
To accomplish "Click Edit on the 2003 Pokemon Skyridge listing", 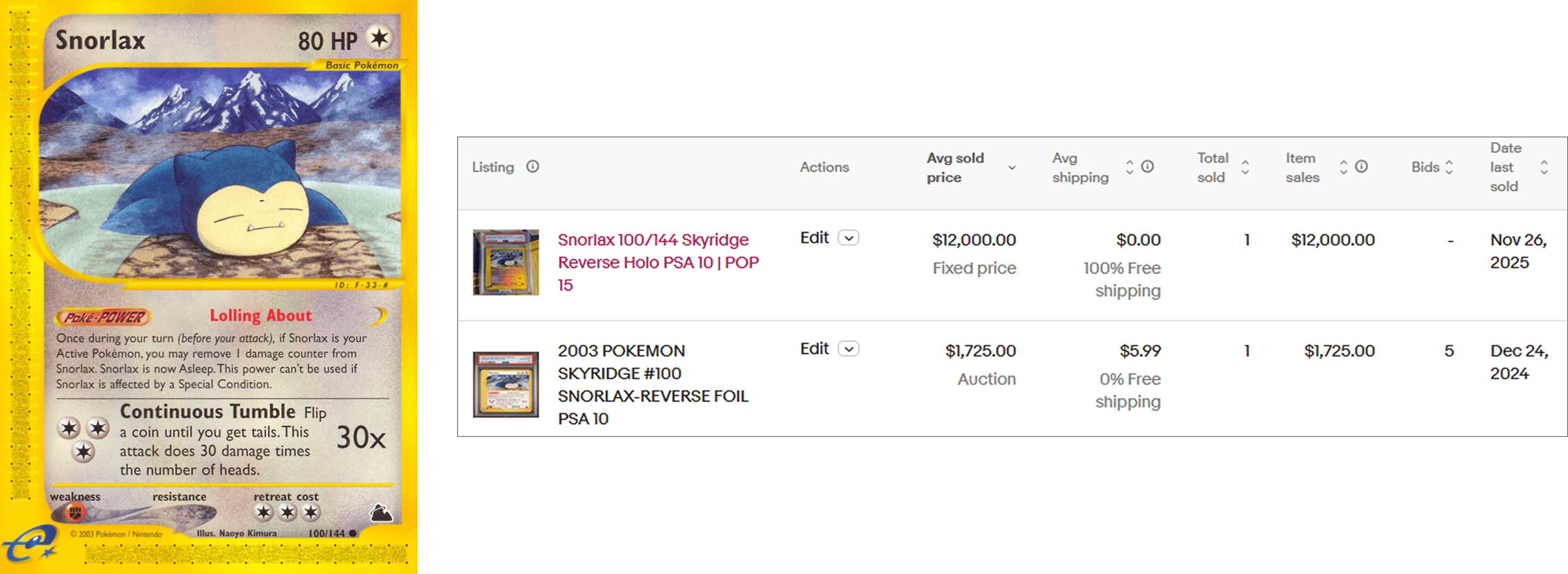I will coord(814,349).
